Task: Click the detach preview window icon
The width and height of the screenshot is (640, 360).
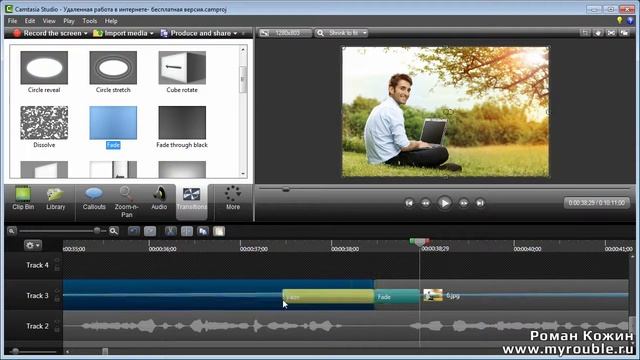Action: click(624, 33)
